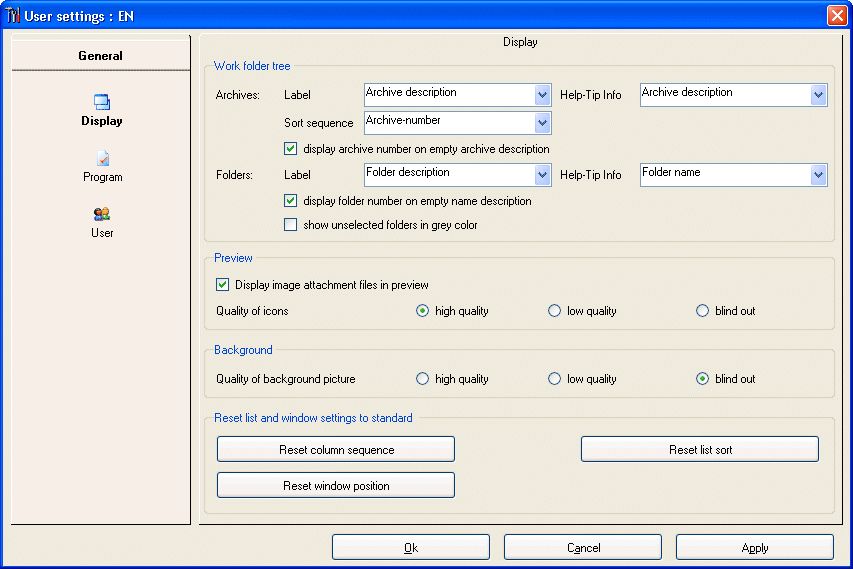Viewport: 853px width, 569px height.
Task: Uncheck display archive number on empty description
Action: tap(290, 149)
